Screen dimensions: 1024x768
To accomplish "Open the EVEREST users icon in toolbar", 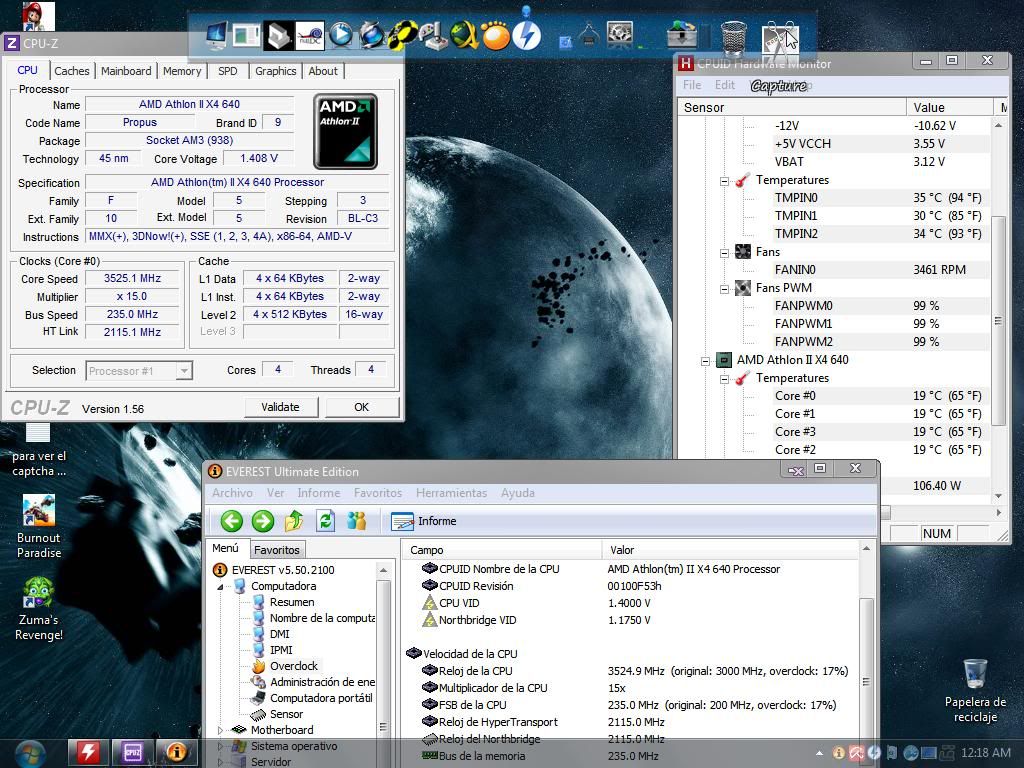I will pos(357,521).
